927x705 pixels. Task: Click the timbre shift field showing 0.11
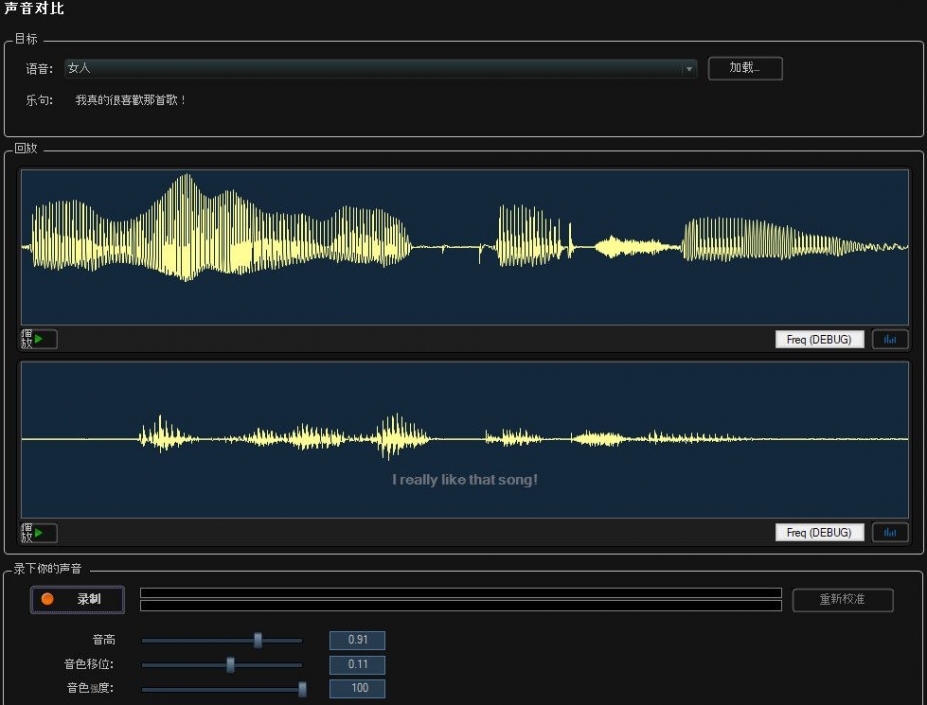click(x=357, y=665)
